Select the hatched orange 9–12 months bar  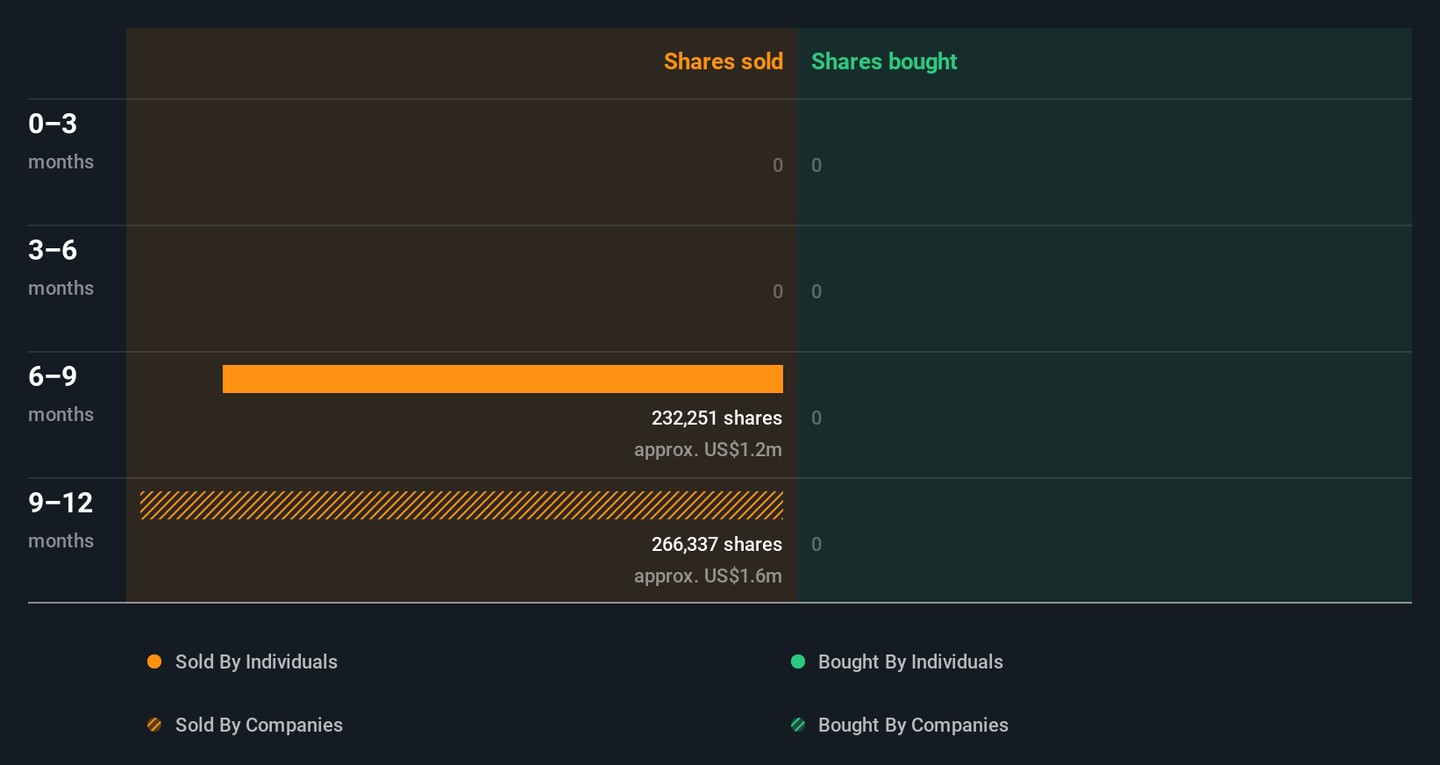pyautogui.click(x=461, y=505)
